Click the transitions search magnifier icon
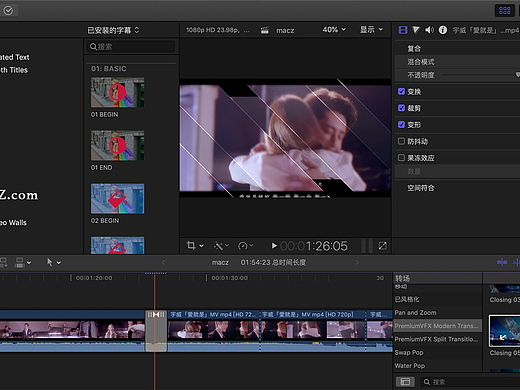This screenshot has width=520, height=390. [x=427, y=382]
